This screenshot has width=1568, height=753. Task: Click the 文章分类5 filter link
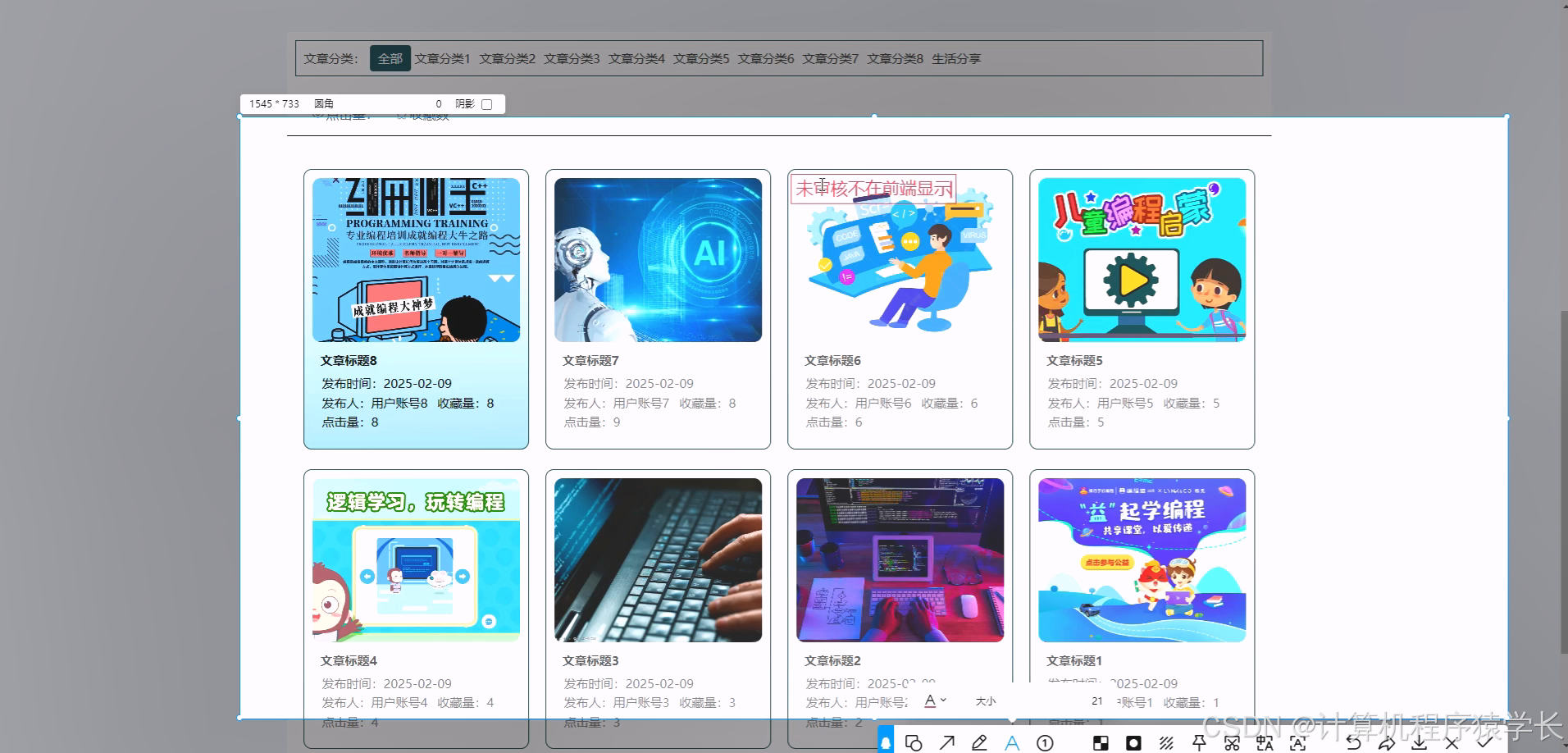click(x=700, y=58)
